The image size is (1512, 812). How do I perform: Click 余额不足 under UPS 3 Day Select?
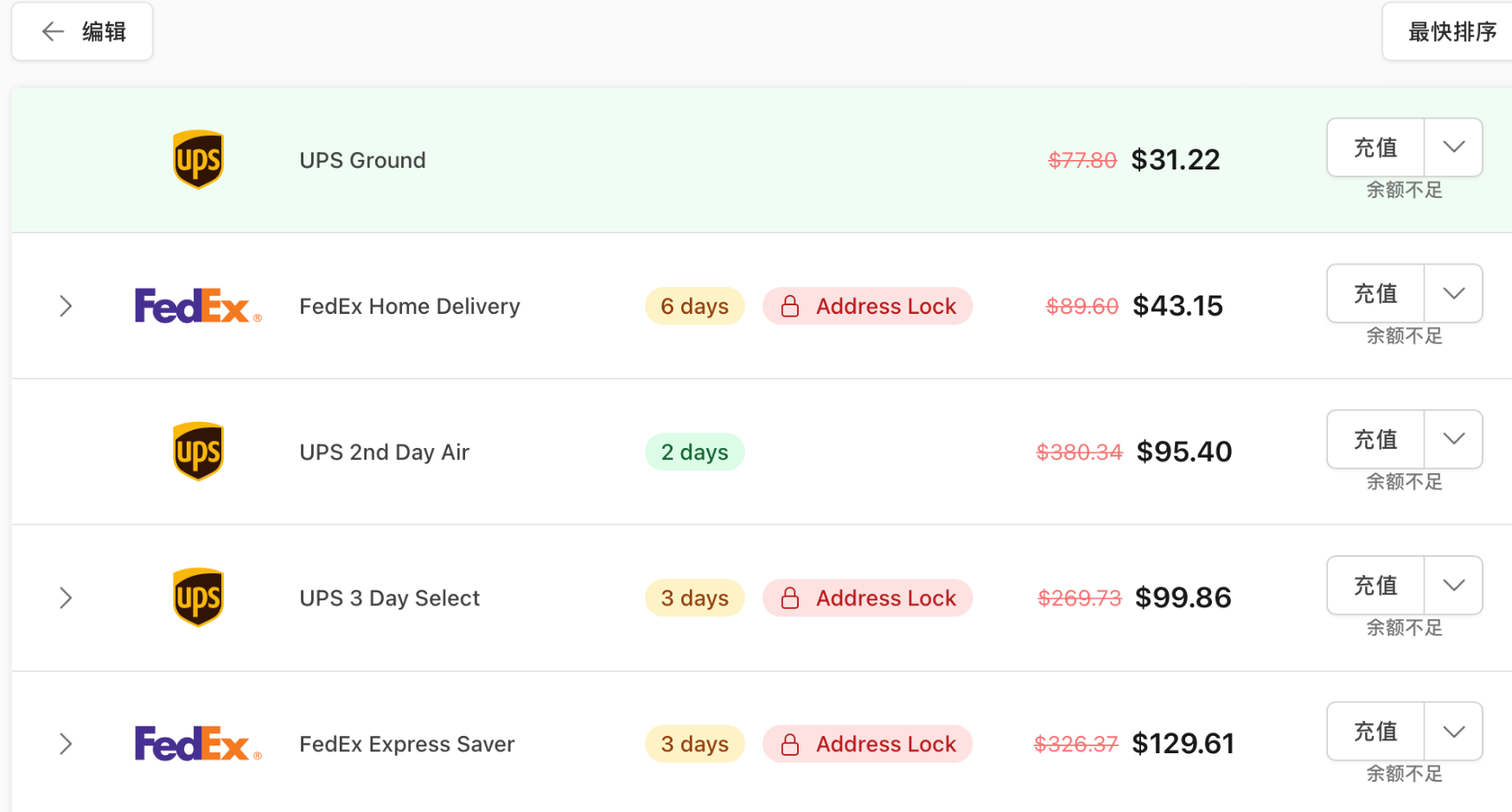click(x=1405, y=629)
